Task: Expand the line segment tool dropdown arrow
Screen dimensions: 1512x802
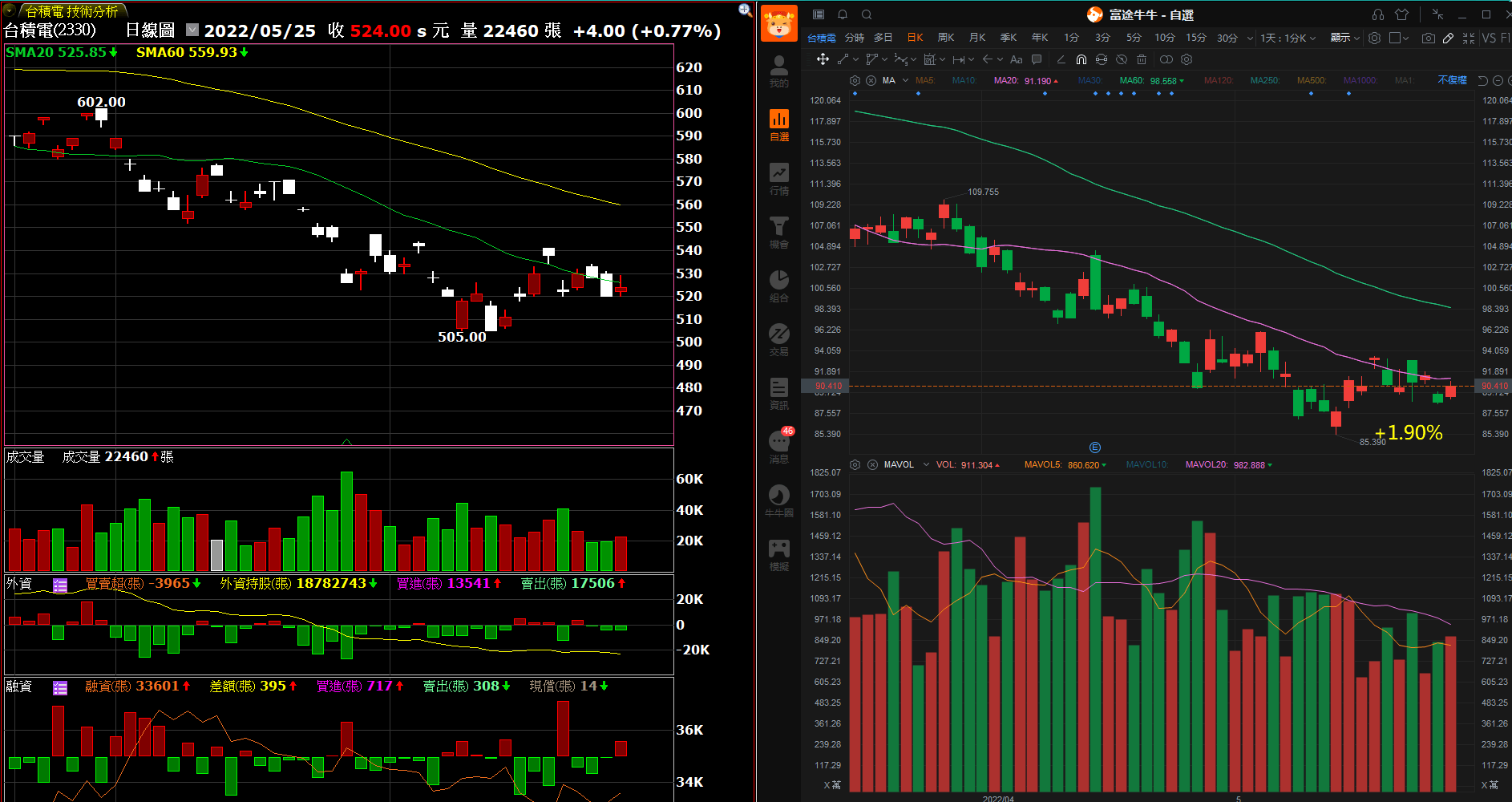Action: 855,59
